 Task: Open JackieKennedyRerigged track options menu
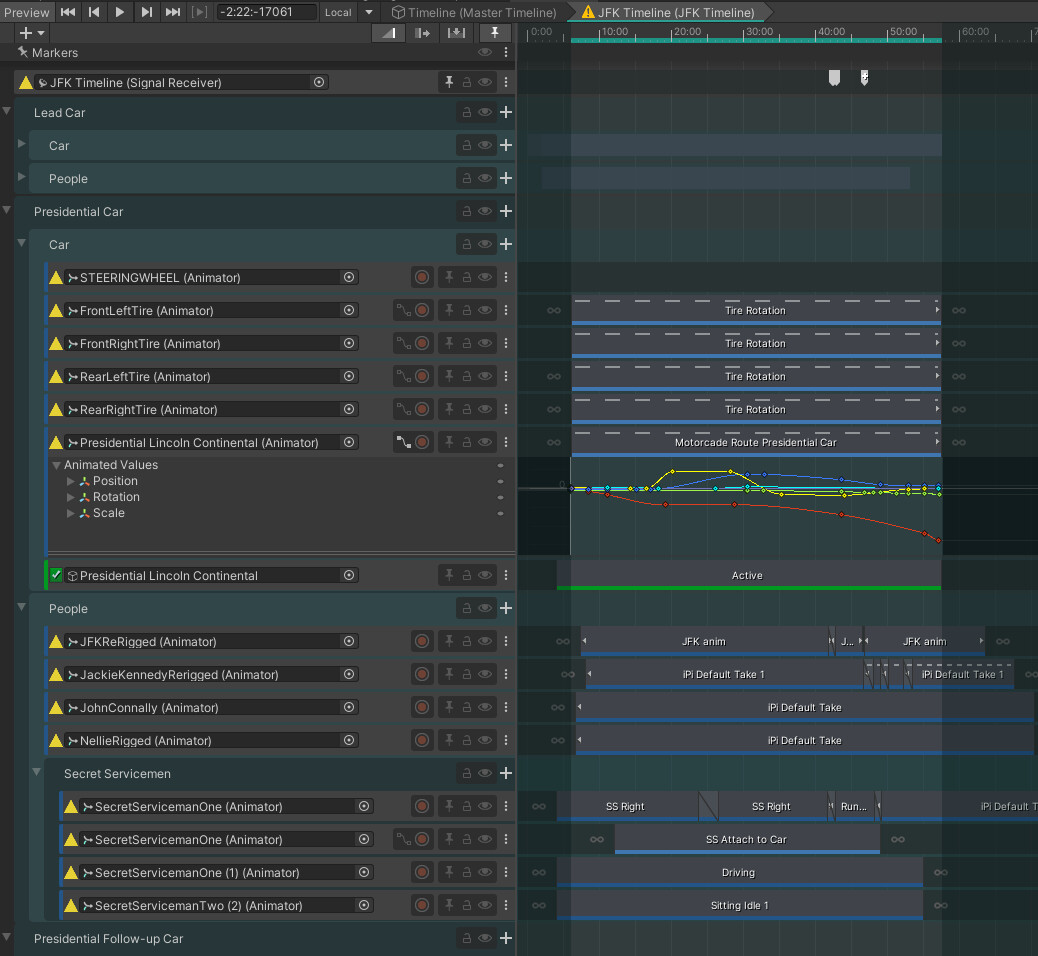click(x=506, y=674)
